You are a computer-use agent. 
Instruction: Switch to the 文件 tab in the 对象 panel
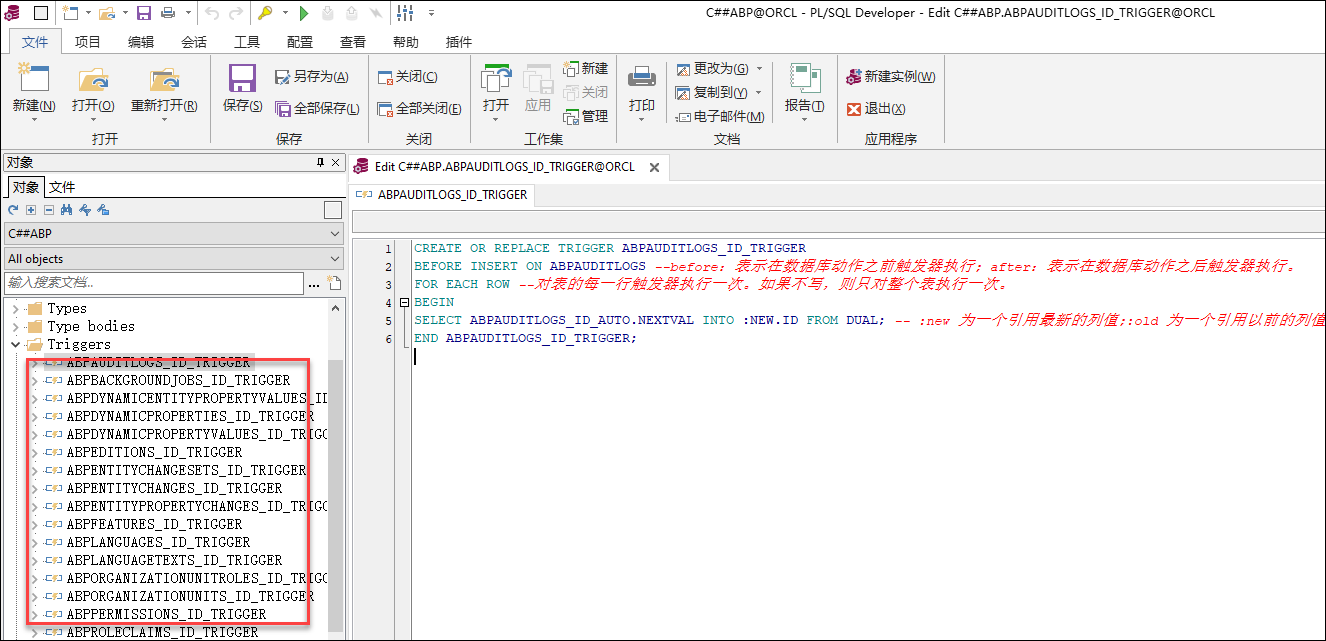[x=62, y=187]
